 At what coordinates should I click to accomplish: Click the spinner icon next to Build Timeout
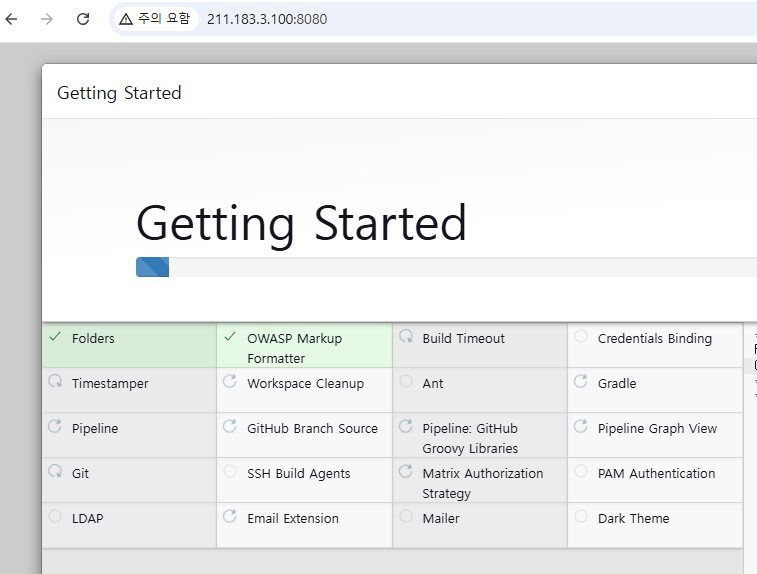406,336
